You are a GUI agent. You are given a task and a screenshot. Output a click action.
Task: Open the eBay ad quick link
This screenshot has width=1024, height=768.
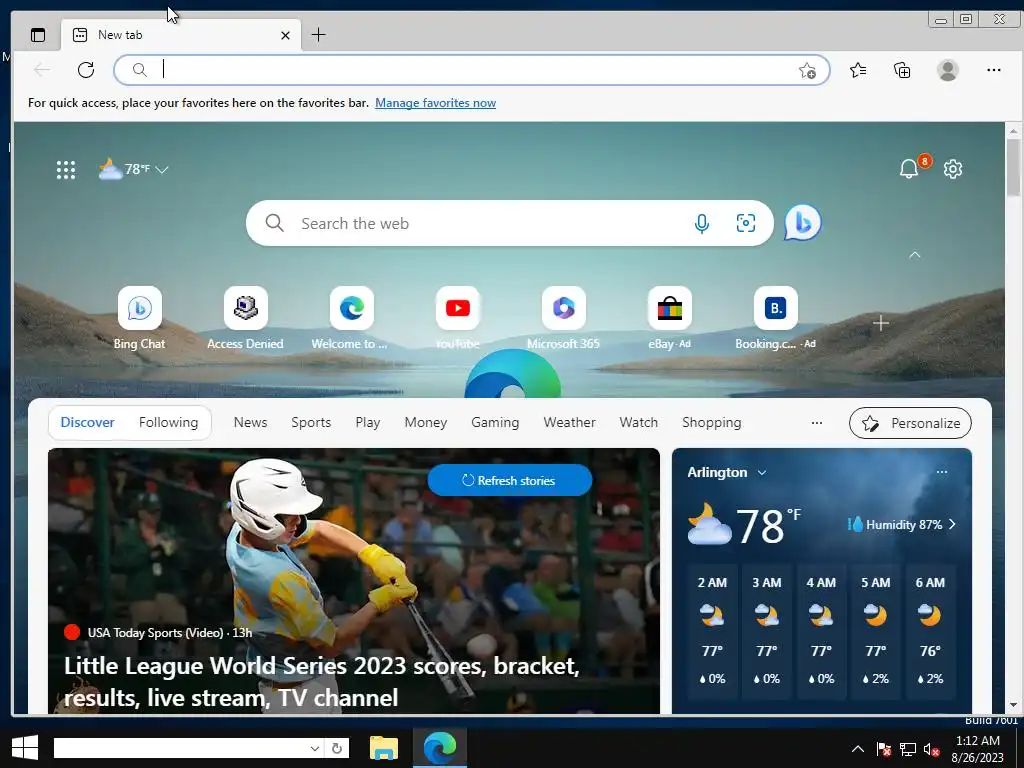click(669, 319)
